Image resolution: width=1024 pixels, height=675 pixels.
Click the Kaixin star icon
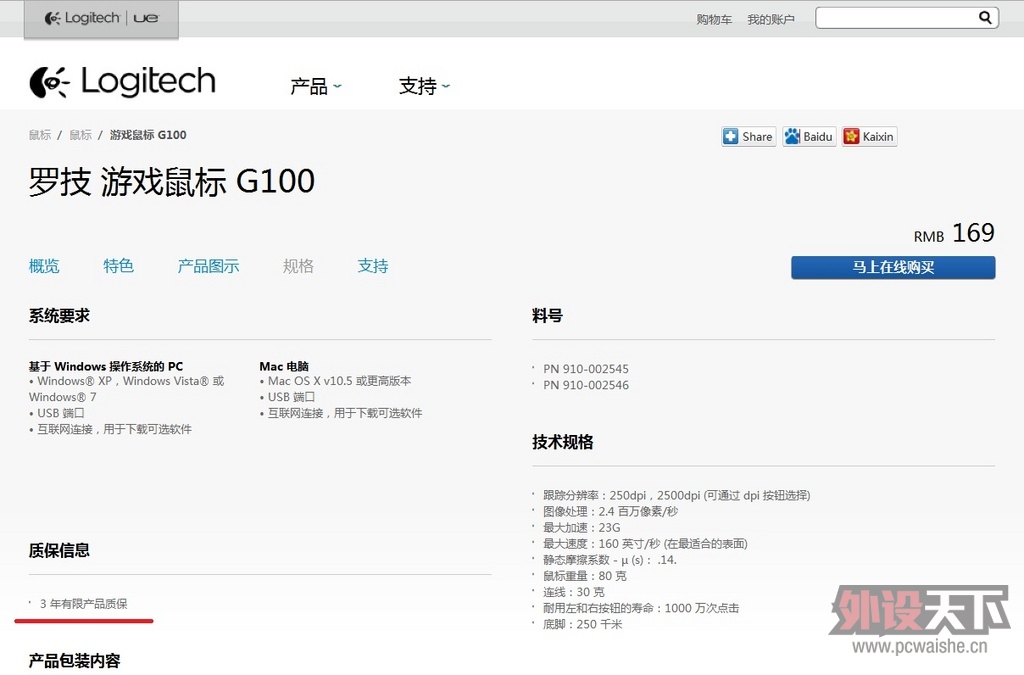(852, 136)
